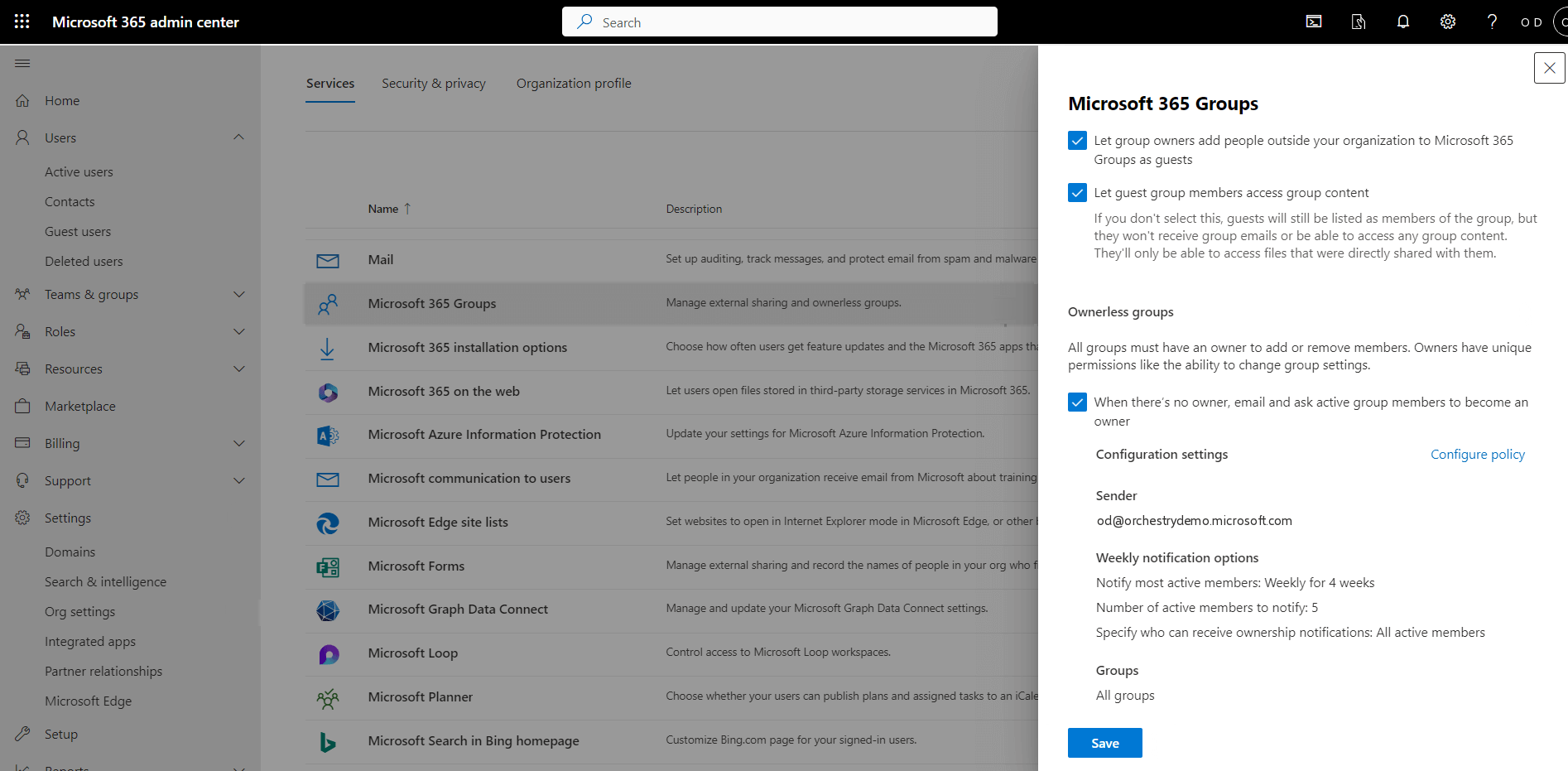This screenshot has width=1568, height=771.
Task: Click the Microsoft Graph Data Connect icon
Action: point(328,610)
